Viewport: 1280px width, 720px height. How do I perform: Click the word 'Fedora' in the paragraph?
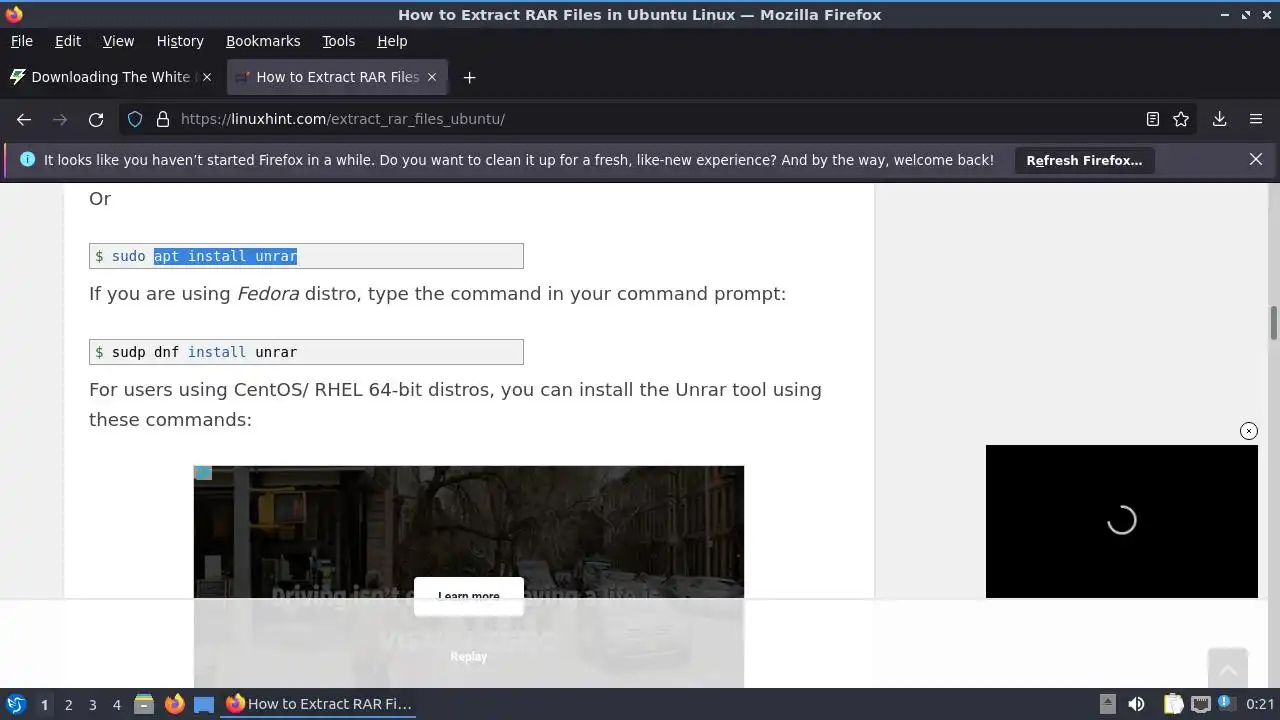[x=267, y=294]
